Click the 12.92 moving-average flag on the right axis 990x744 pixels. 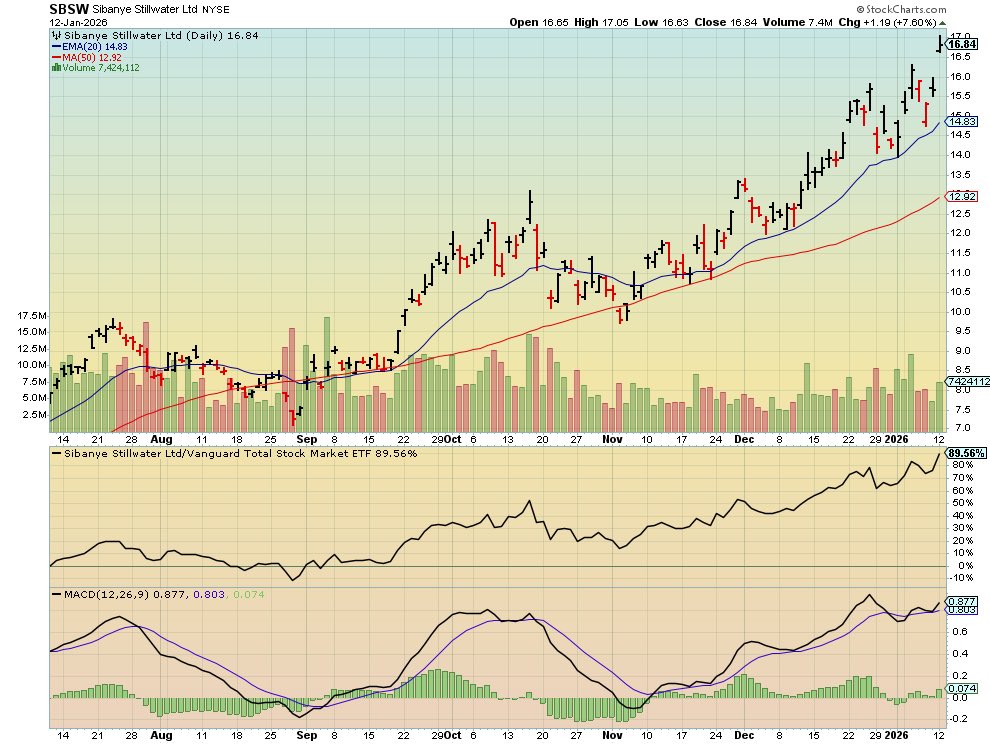pos(962,196)
